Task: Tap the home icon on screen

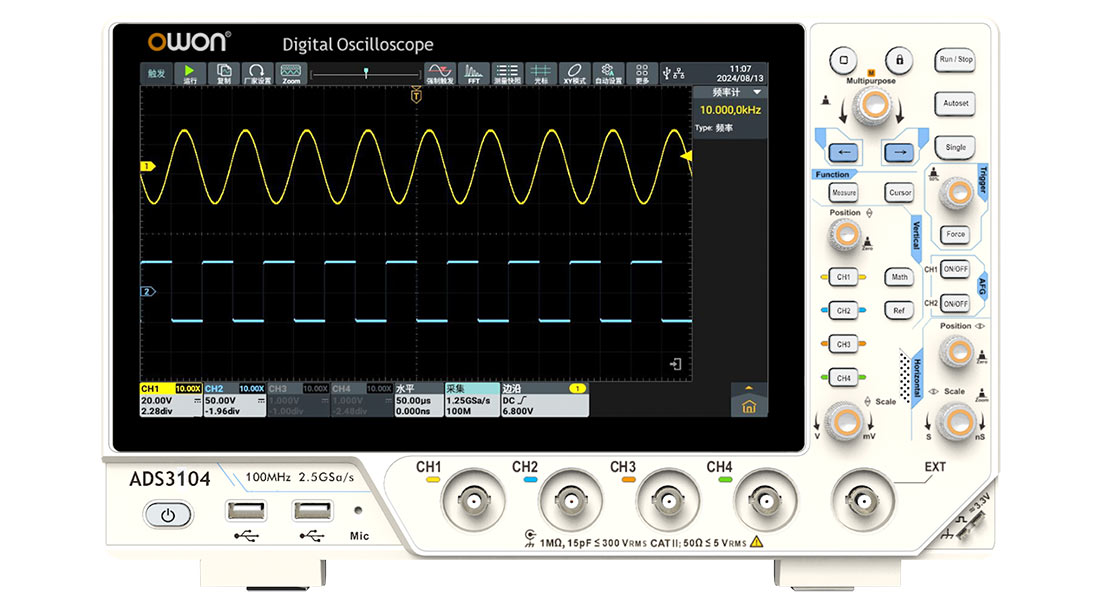Action: coord(749,407)
